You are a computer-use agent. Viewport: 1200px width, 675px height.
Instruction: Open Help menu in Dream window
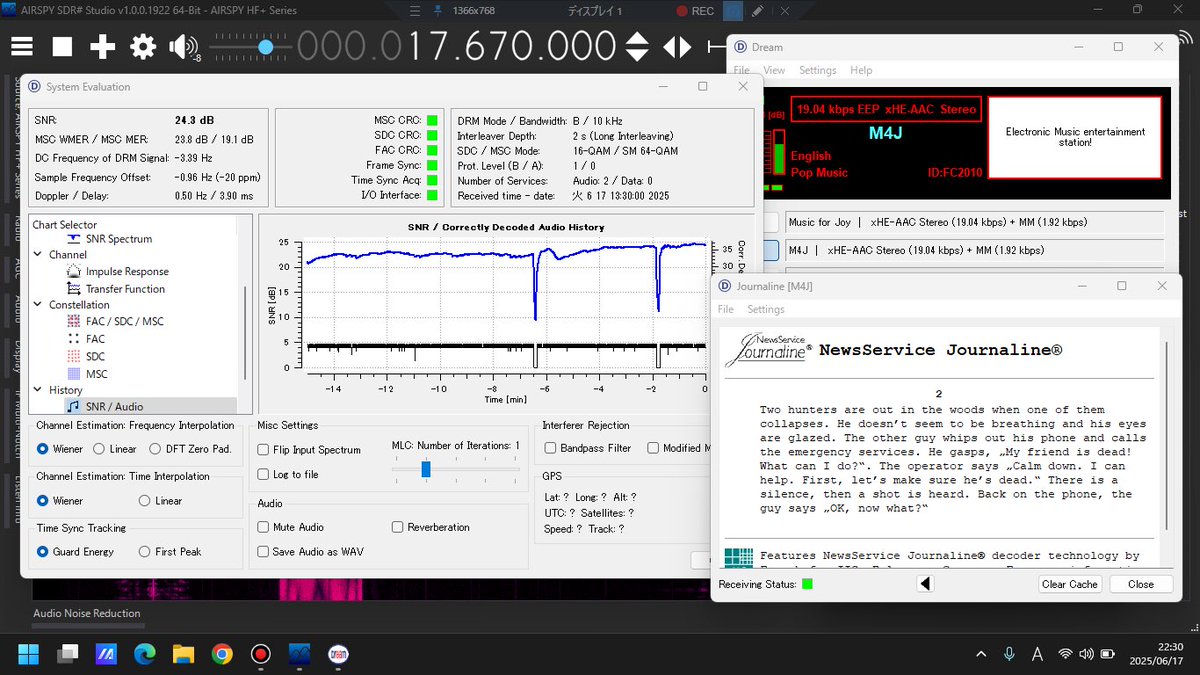coord(861,71)
